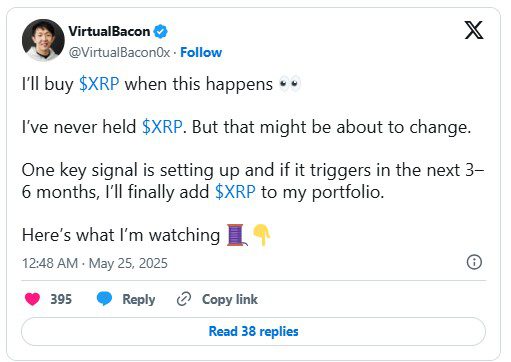The image size is (511, 362).
Task: Click the Copy link text
Action: tap(230, 299)
